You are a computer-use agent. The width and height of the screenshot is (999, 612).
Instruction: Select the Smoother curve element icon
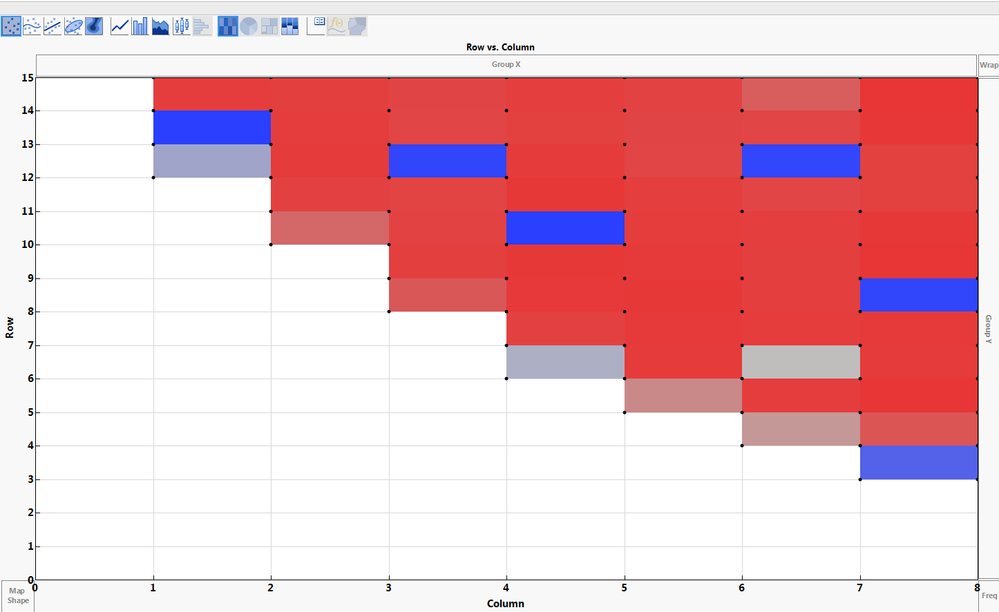(32, 26)
